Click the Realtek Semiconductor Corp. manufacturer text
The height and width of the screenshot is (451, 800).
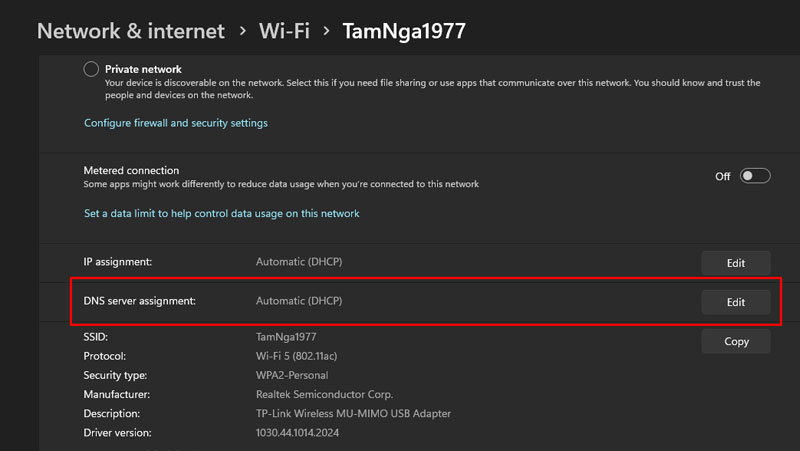[x=325, y=394]
